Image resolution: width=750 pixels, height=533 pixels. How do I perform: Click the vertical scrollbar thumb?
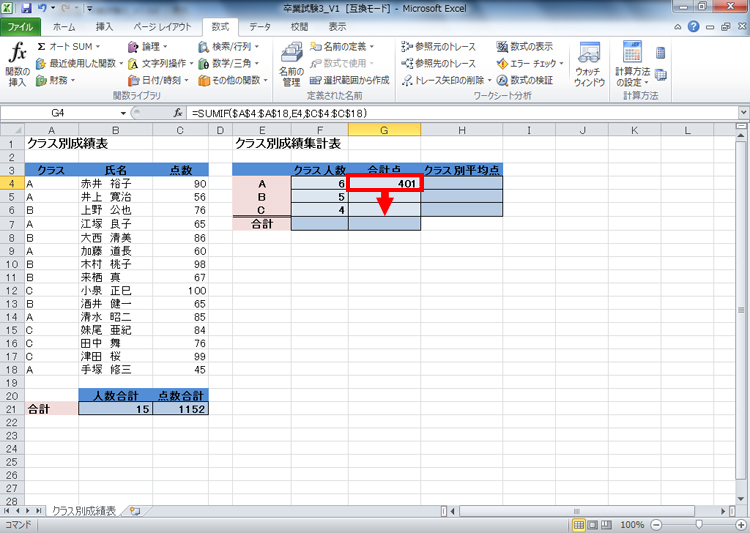coord(741,310)
